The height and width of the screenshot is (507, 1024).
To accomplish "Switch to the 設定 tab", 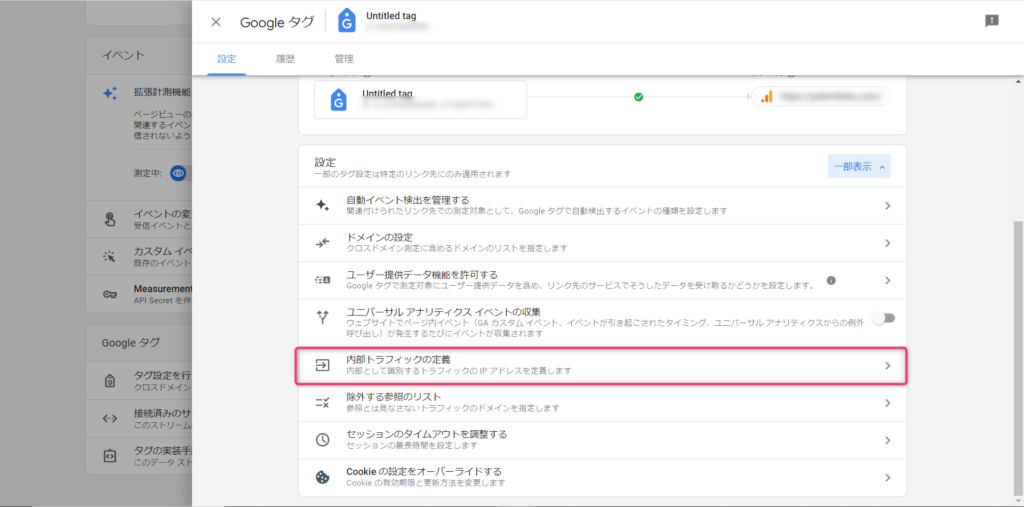I will point(227,59).
